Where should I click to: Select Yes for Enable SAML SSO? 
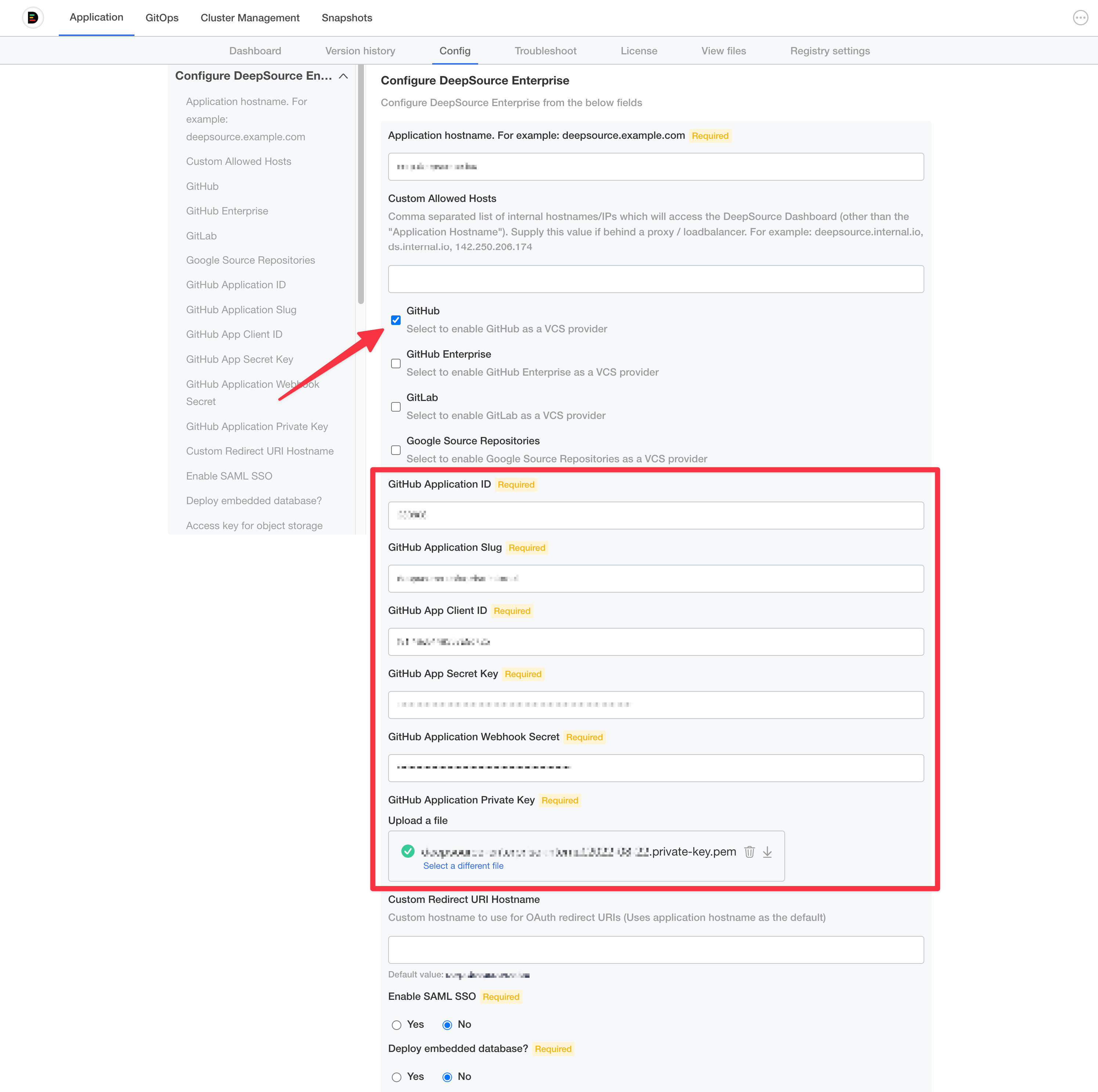(396, 1024)
